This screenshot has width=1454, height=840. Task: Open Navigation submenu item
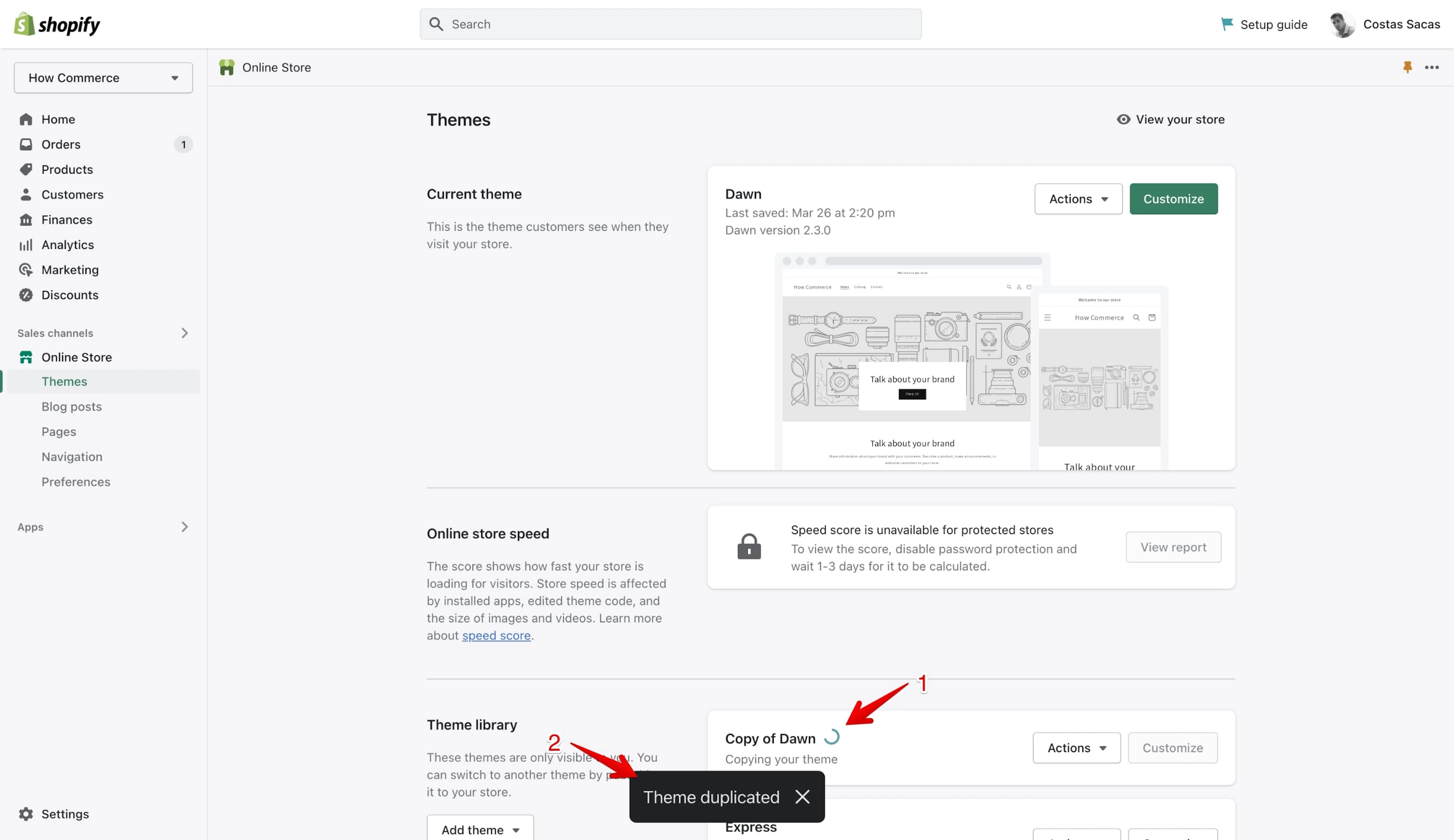(72, 457)
